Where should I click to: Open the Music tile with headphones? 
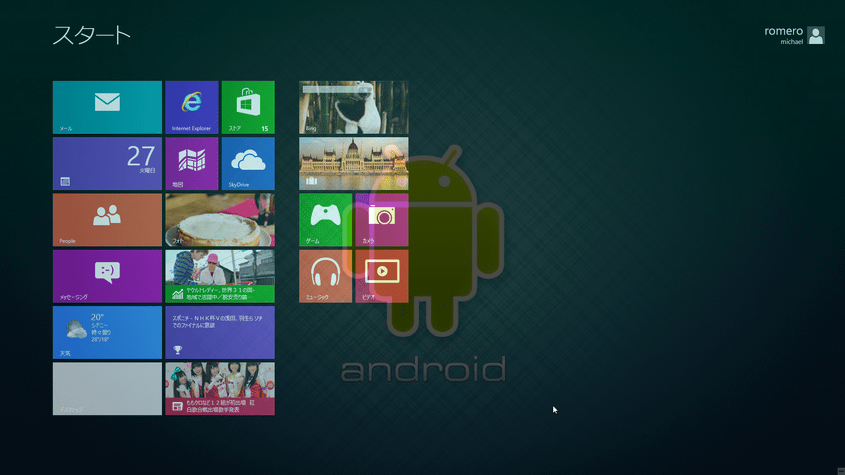325,276
